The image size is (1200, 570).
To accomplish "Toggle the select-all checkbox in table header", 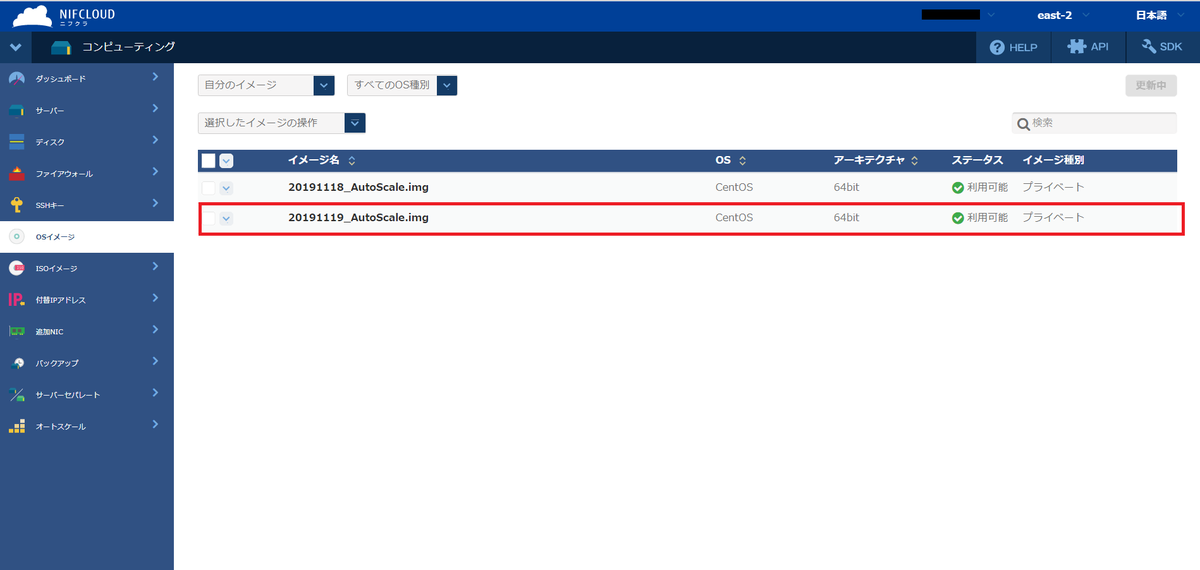I will [208, 160].
